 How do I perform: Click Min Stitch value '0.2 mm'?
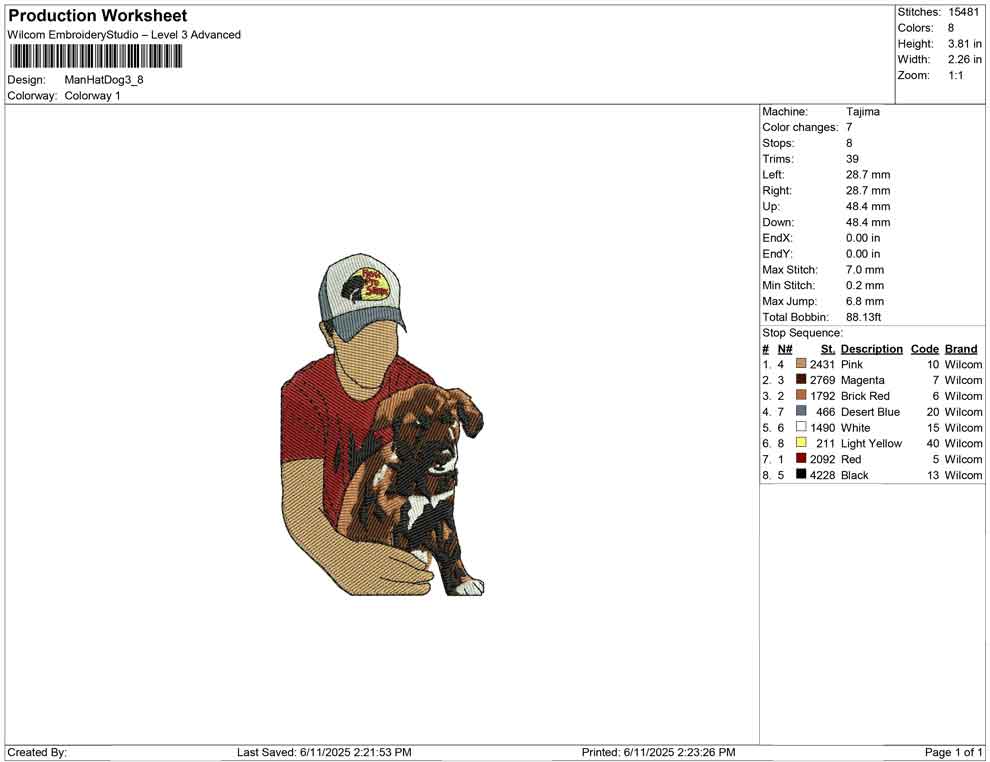tap(865, 285)
